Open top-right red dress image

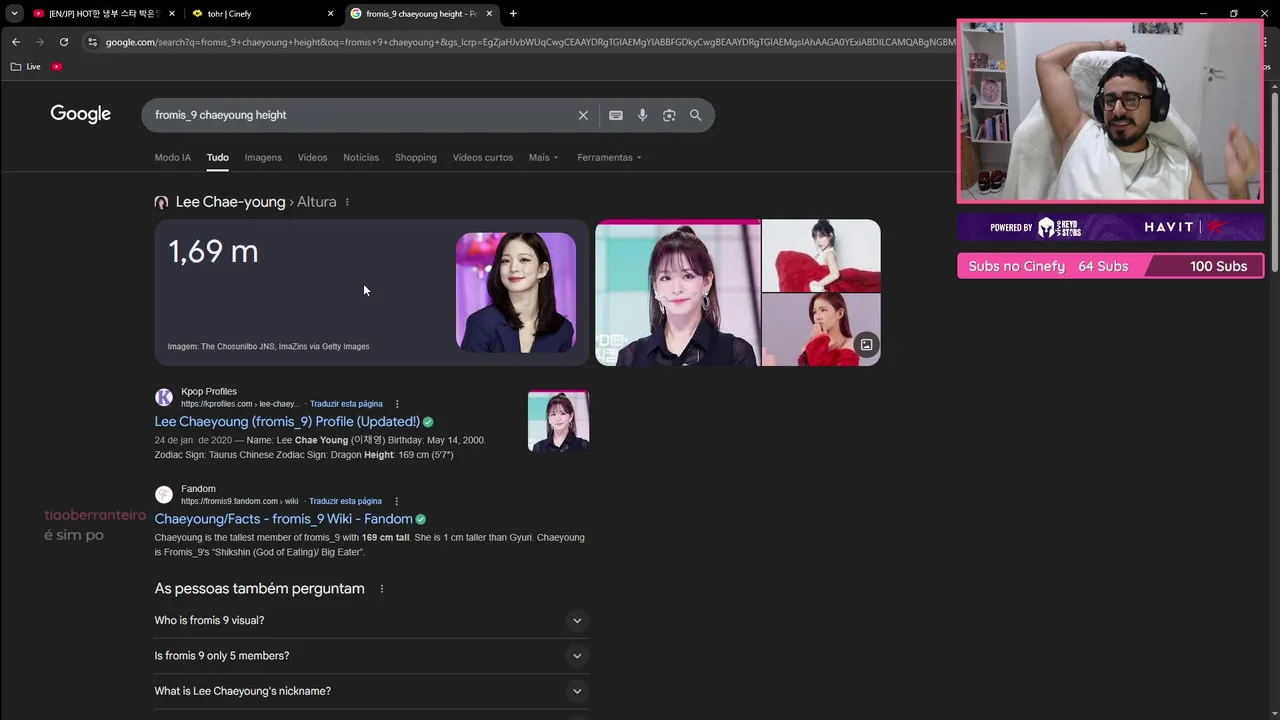(x=821, y=256)
